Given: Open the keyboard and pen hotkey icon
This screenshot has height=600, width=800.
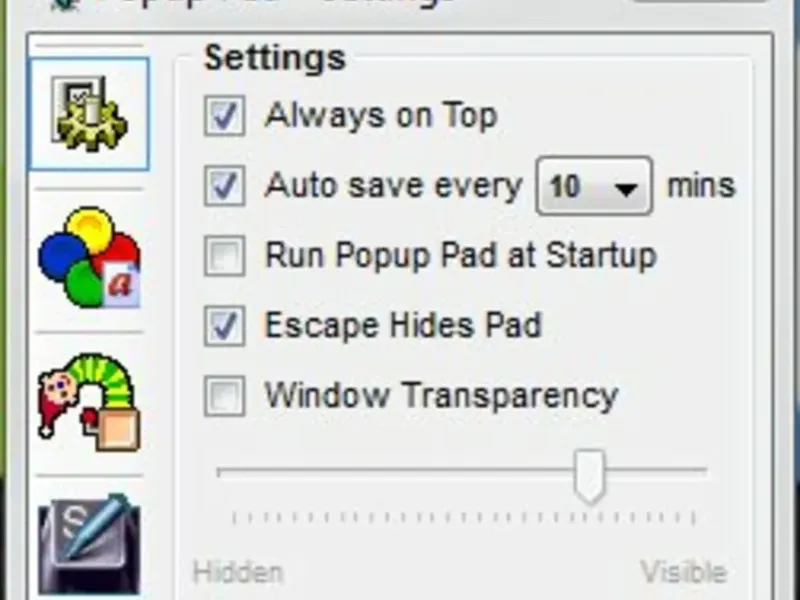Looking at the screenshot, I should (89, 544).
